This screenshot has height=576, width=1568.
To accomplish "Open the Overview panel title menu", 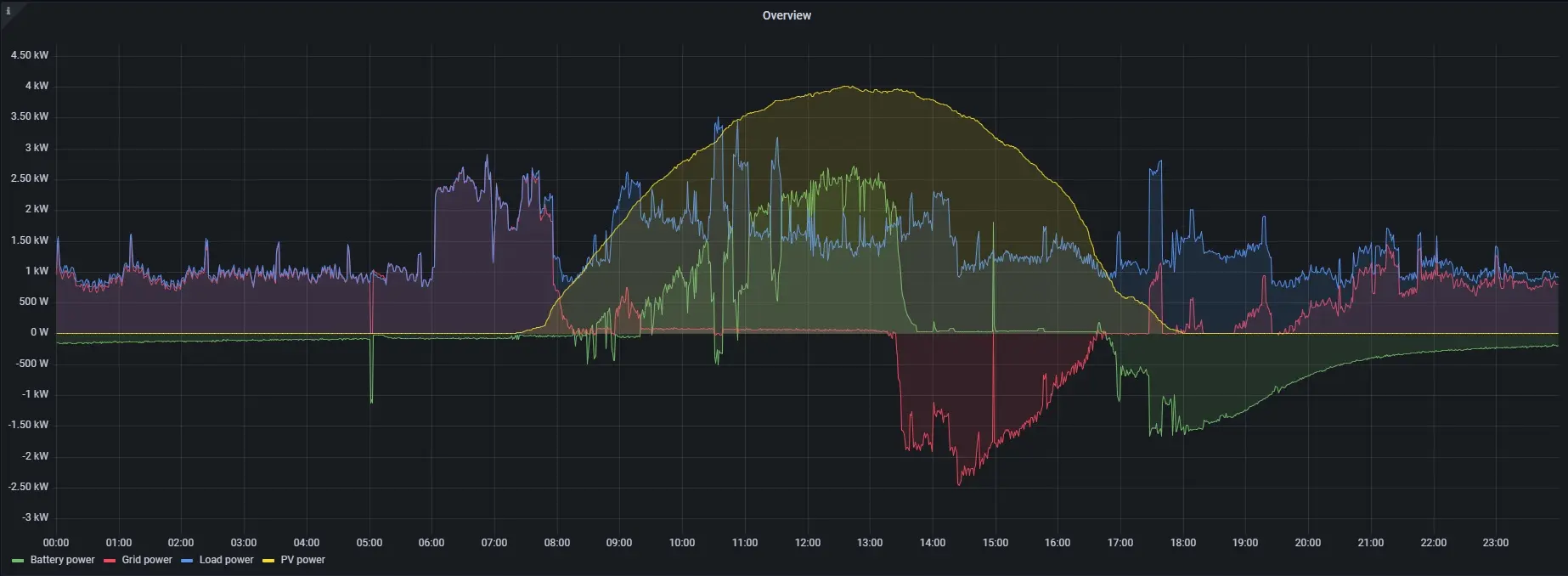I will coord(787,15).
